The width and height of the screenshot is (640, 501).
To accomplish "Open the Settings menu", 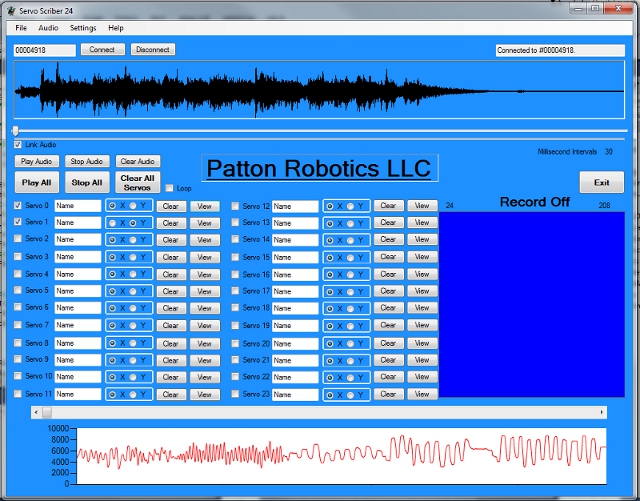I will (x=83, y=28).
